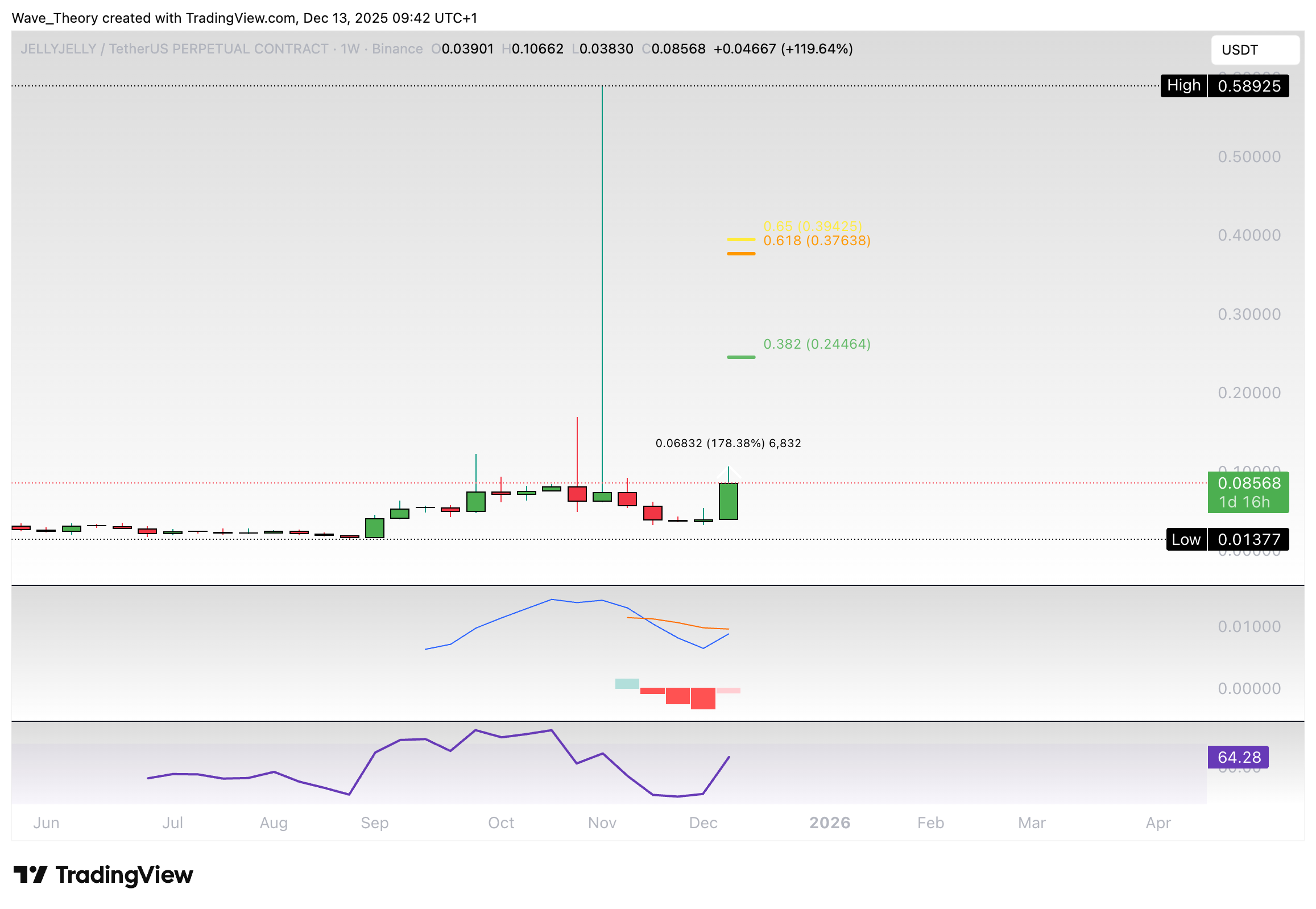Image resolution: width=1316 pixels, height=909 pixels.
Task: Click the 0.50000 price axis label
Action: point(1249,156)
